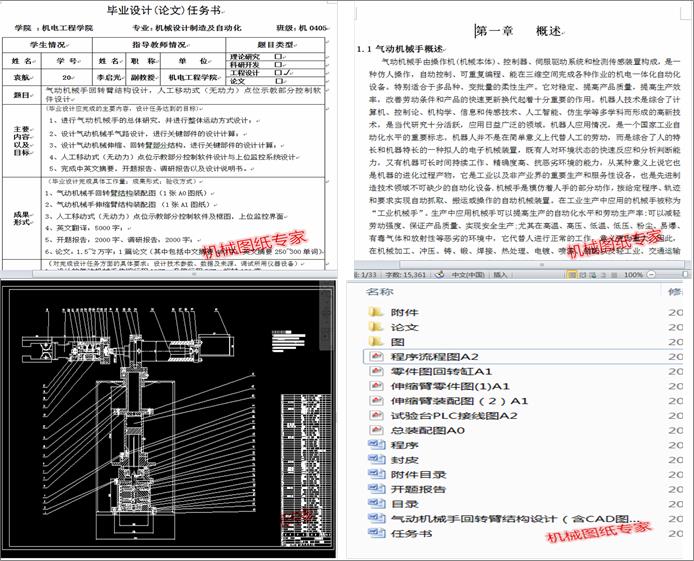The height and width of the screenshot is (561, 694).
Task: Select the 试验台PLC接线图A2 drawing file
Action: 443,415
